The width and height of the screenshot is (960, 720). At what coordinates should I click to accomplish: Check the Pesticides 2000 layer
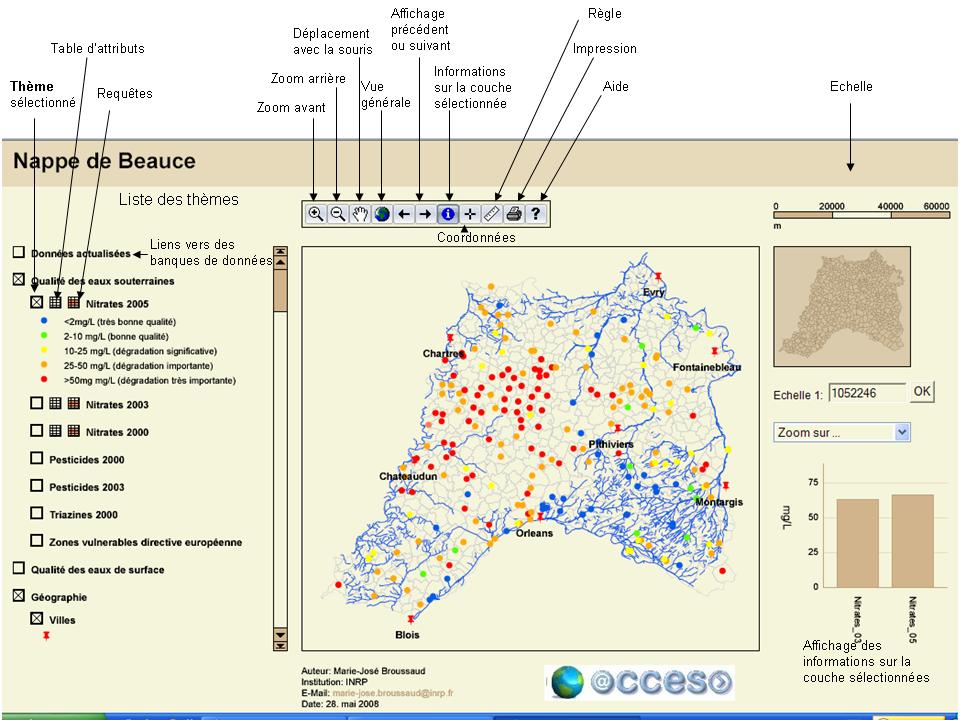(37, 459)
